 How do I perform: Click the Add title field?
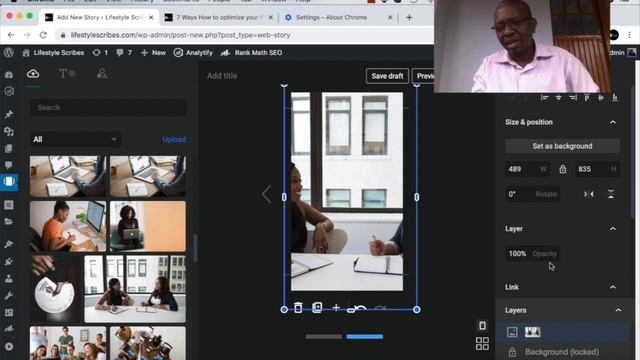click(x=222, y=76)
